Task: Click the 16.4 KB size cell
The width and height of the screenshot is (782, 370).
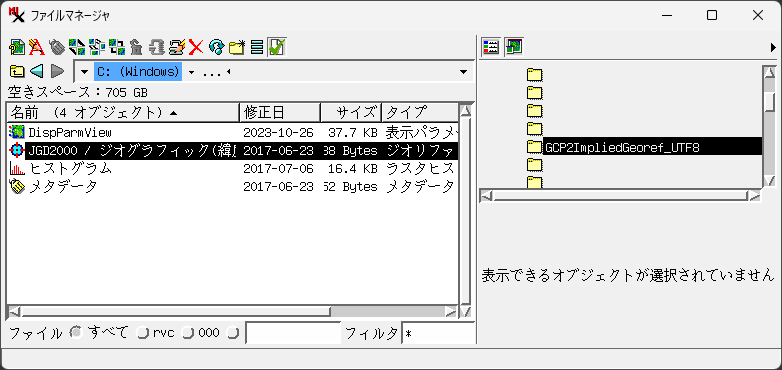Action: [353, 169]
